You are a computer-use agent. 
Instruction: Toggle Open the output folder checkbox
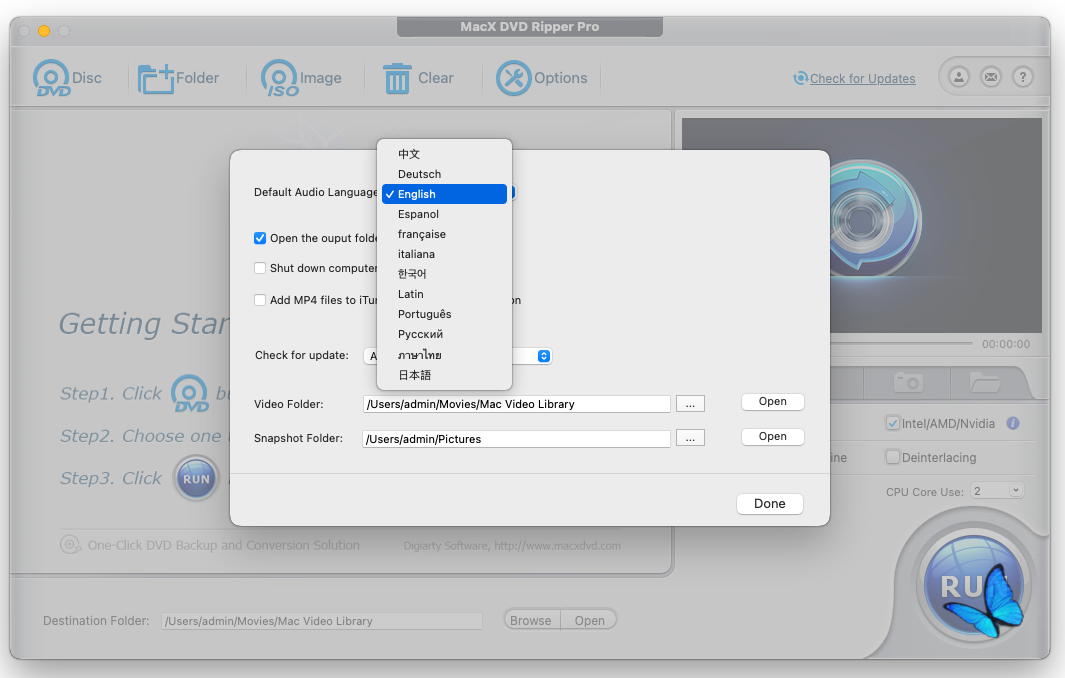(259, 238)
